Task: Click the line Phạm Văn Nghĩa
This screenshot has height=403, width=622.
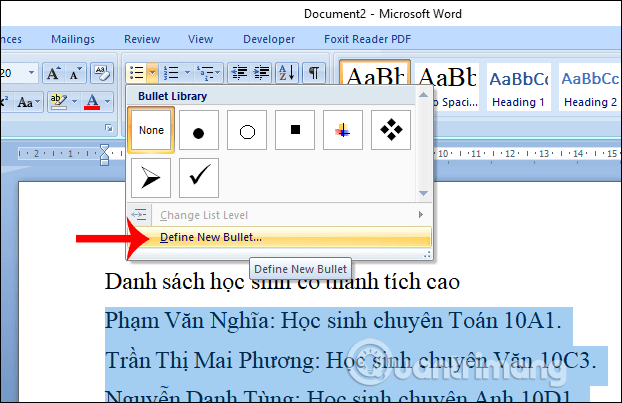Action: click(333, 320)
